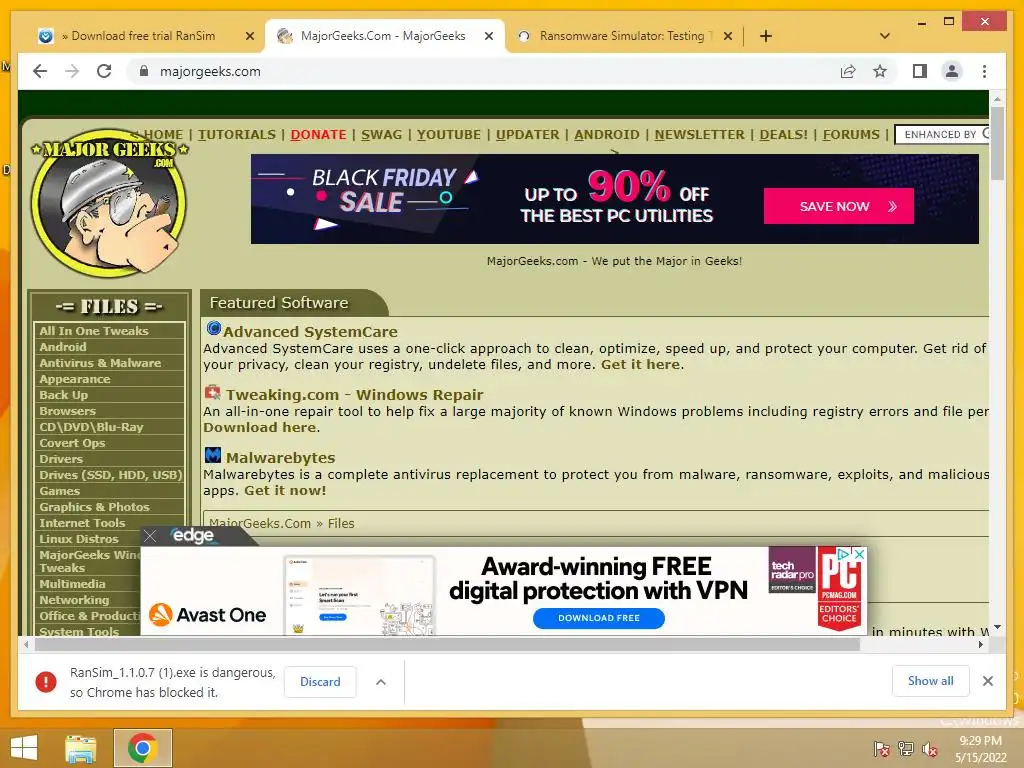Click the Tweaking.com Windows Repair icon

(213, 392)
